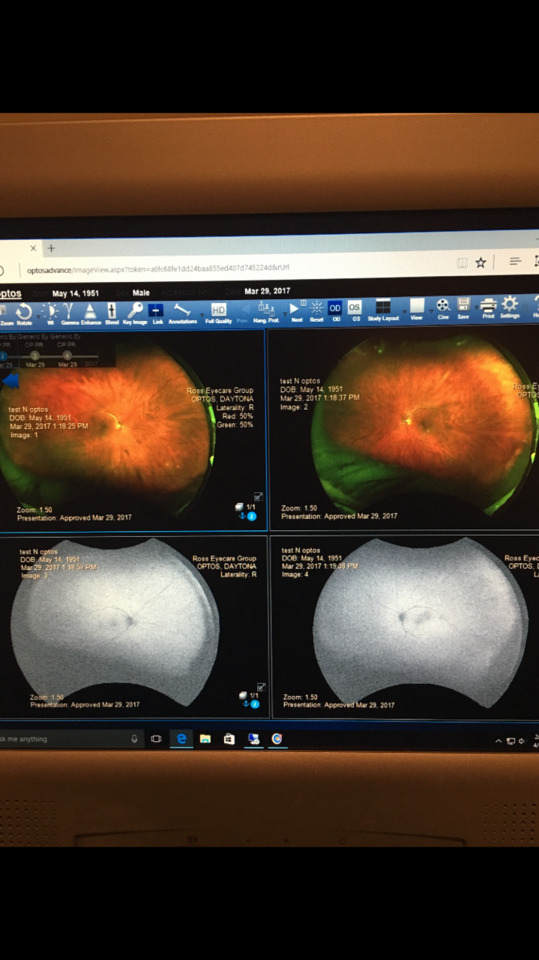The width and height of the screenshot is (539, 960).
Task: Click the info icon in image 1
Action: [252, 517]
